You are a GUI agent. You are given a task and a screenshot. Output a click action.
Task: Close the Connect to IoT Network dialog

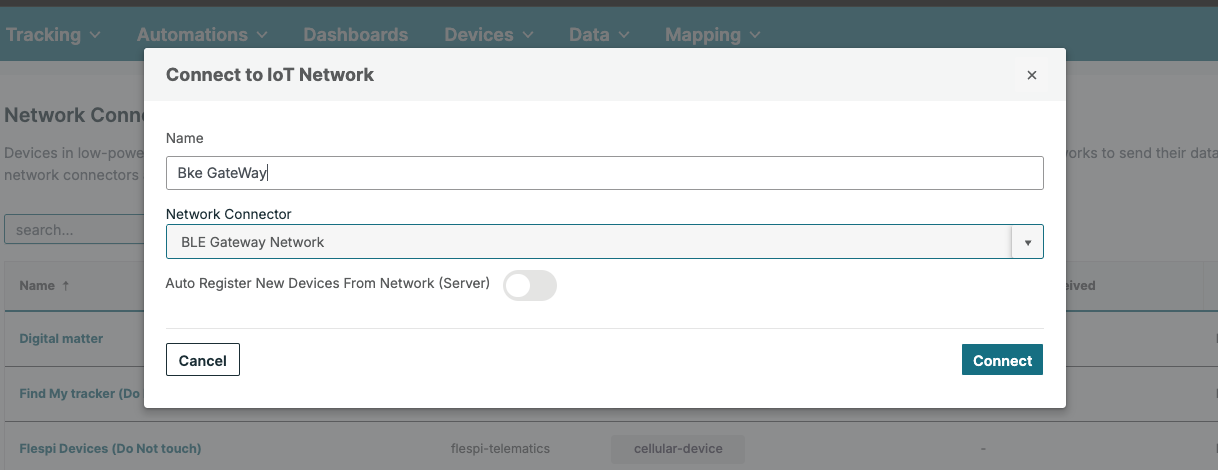pyautogui.click(x=1031, y=75)
